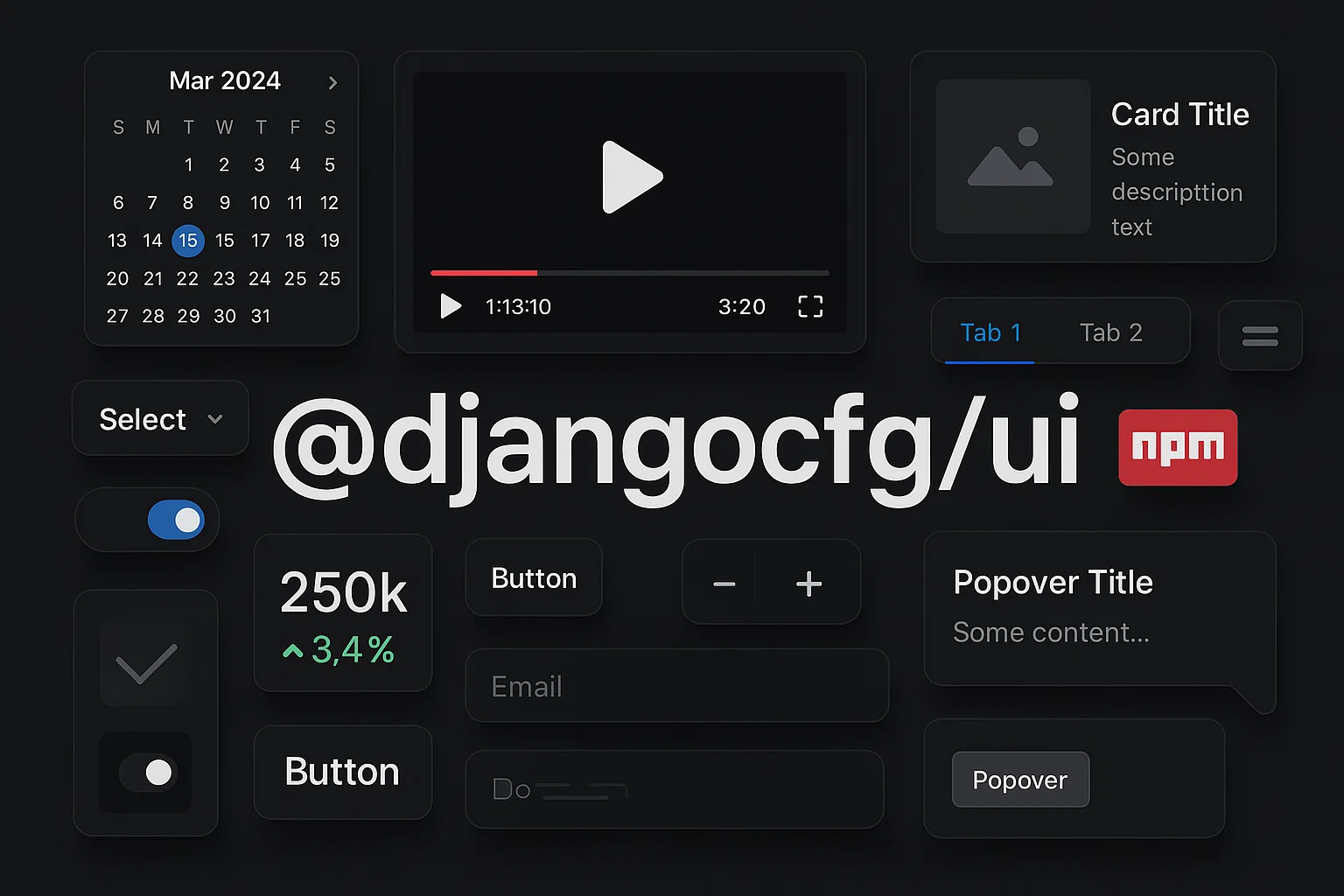Click the Email input field
Image resolution: width=1344 pixels, height=896 pixels.
[x=676, y=686]
